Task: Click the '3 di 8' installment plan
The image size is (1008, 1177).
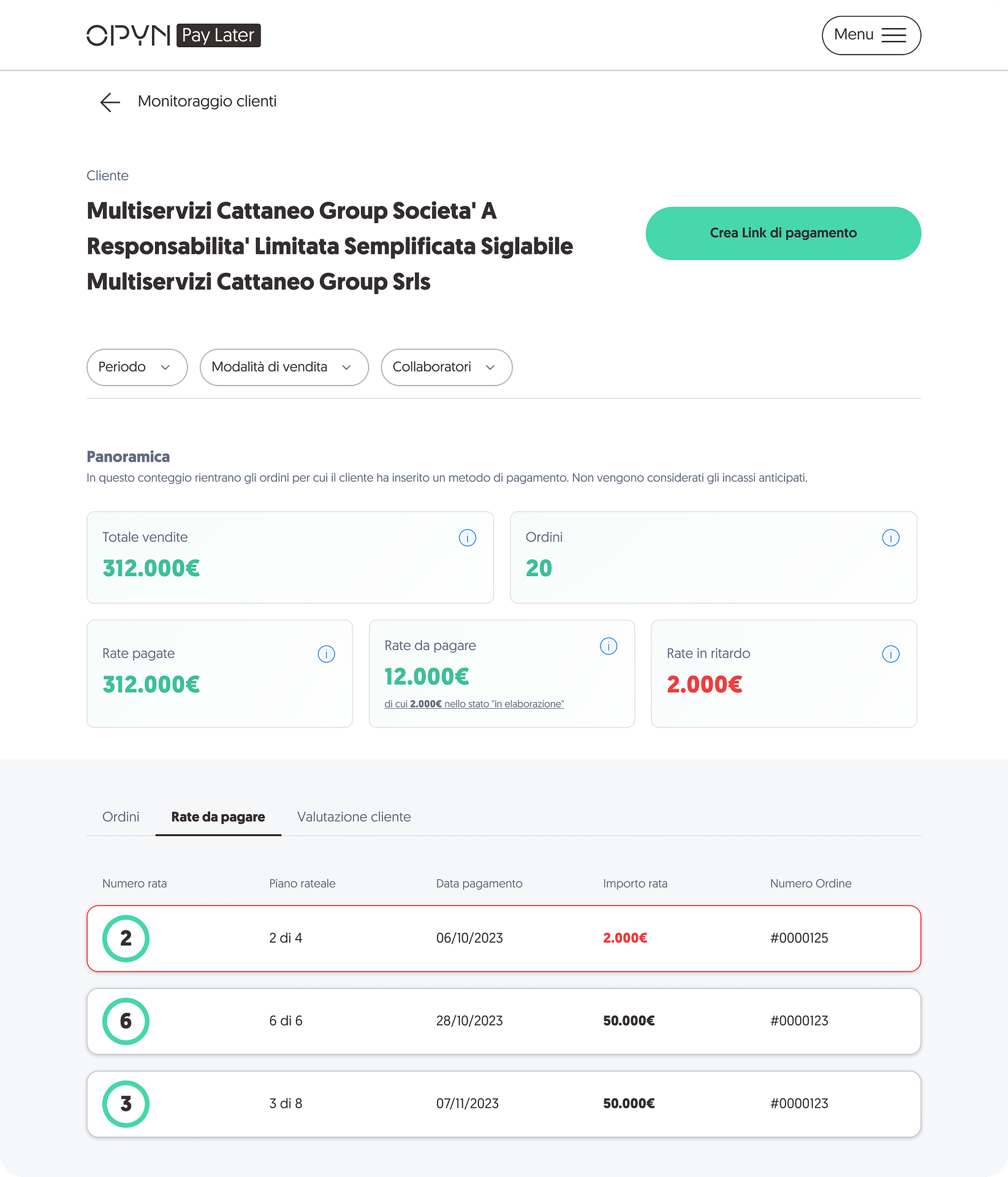Action: [286, 1103]
